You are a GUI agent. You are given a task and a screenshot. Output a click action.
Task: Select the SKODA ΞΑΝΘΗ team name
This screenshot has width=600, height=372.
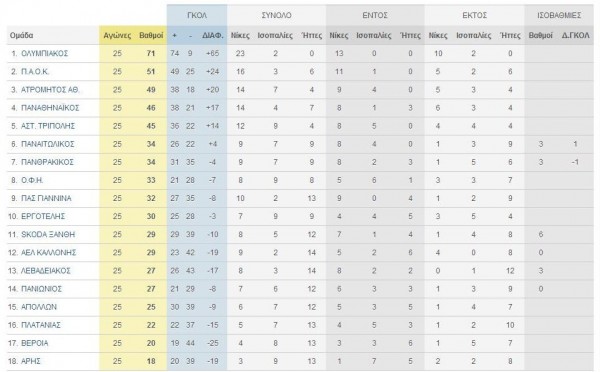tap(48, 234)
